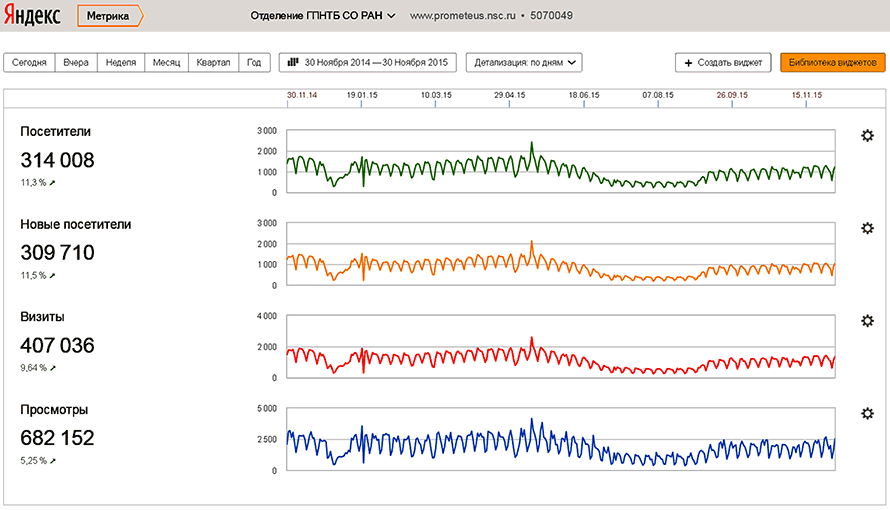Screen dimensions: 890x510
Task: Click the red Визиты line chart
Action: click(x=561, y=347)
